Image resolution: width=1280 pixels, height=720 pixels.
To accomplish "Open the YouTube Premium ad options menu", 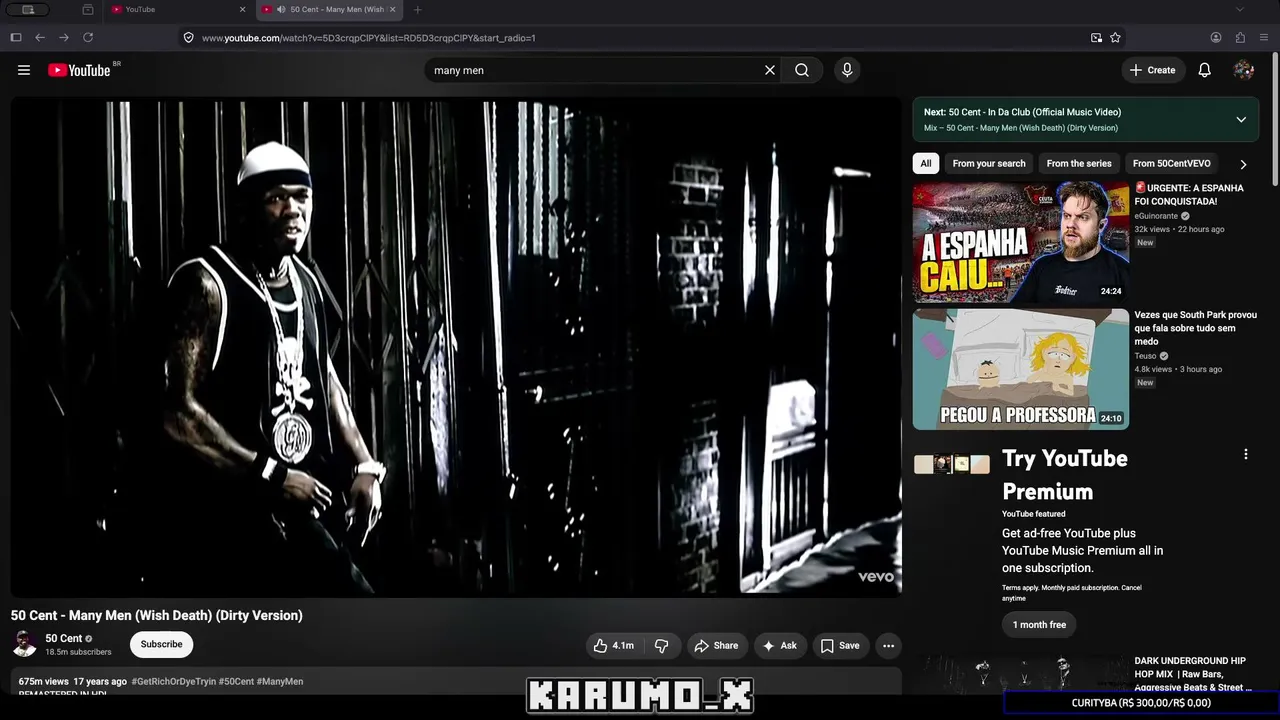I will (1246, 454).
